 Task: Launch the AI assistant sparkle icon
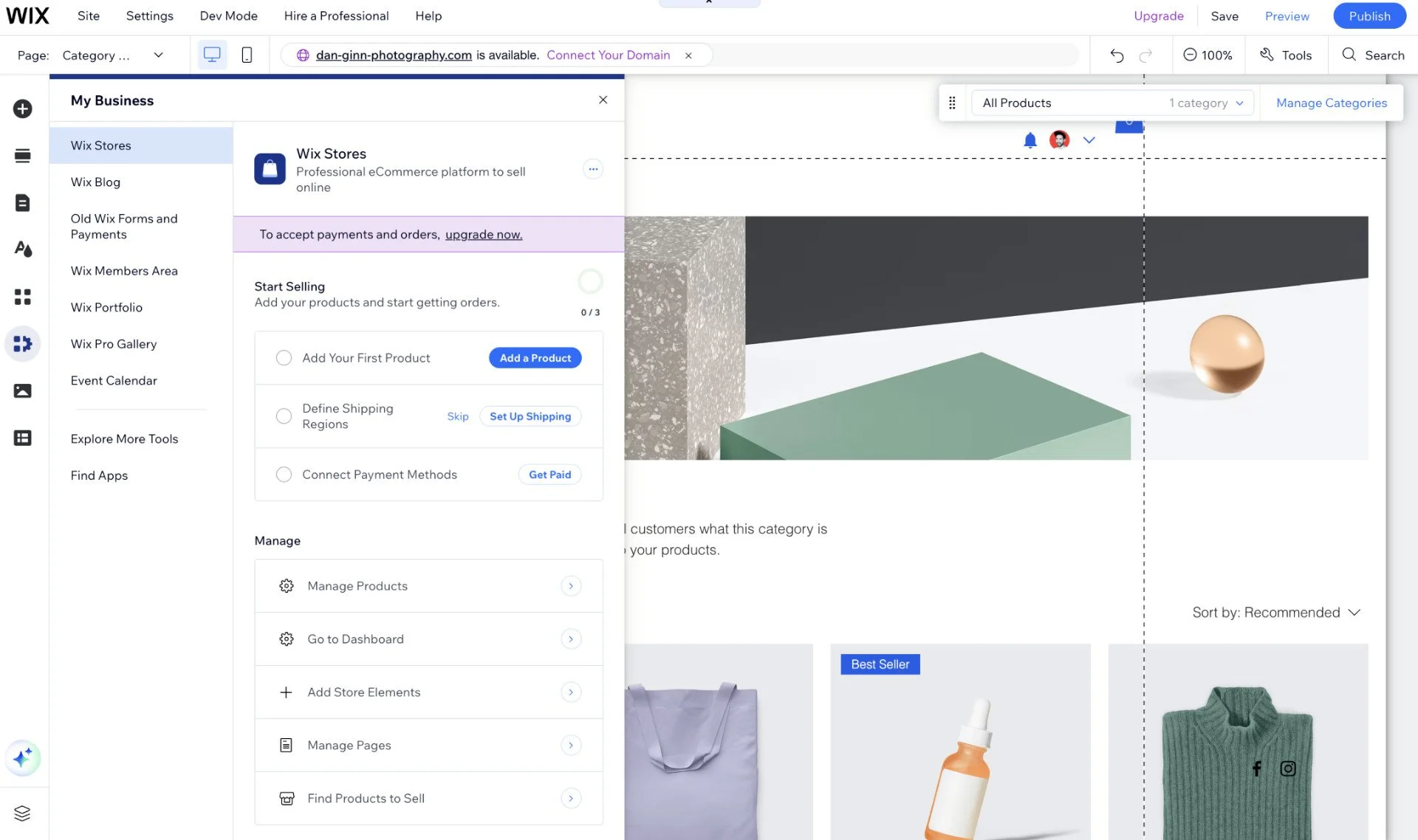23,758
